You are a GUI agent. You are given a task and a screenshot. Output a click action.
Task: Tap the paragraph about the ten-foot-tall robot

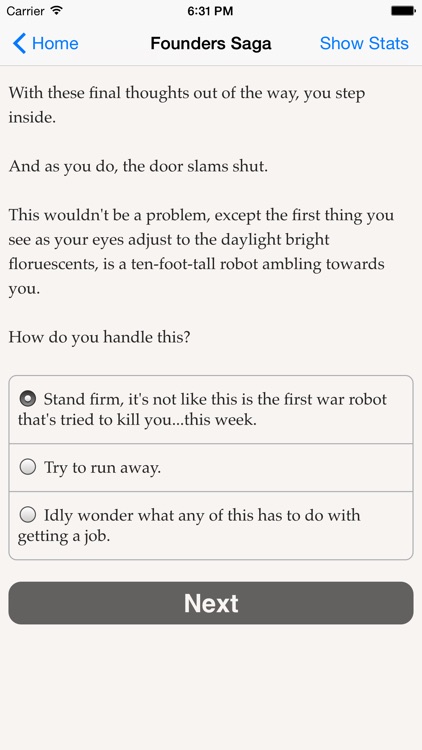[x=201, y=252]
